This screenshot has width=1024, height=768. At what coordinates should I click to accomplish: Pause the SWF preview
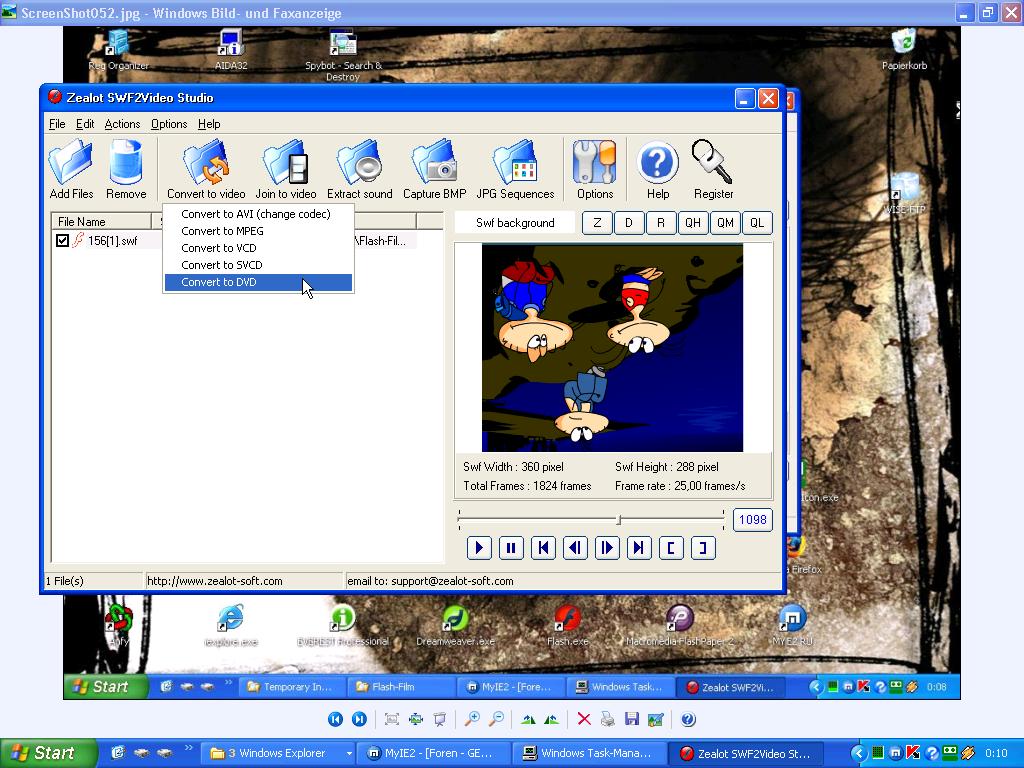pos(511,547)
